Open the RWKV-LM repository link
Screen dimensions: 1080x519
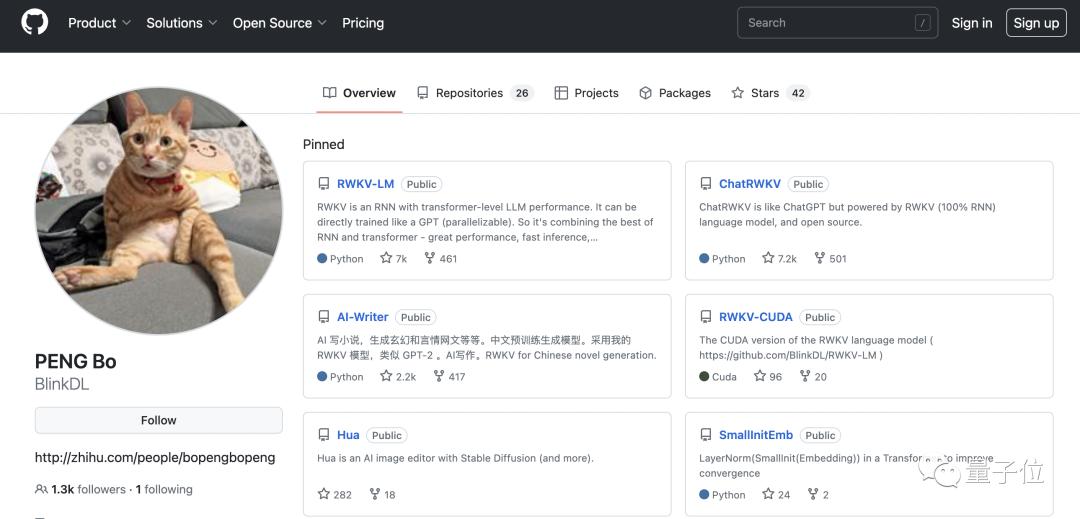pos(365,184)
